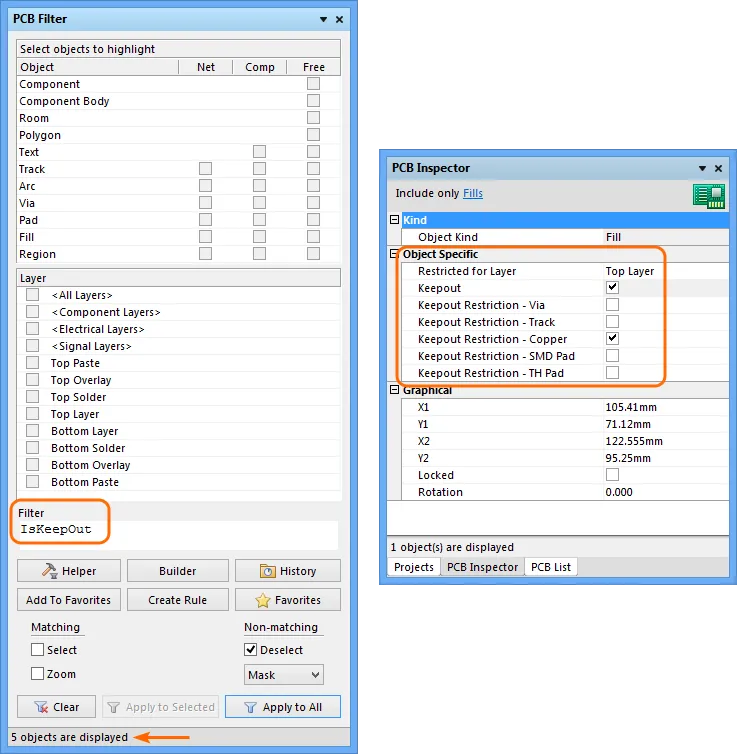This screenshot has height=754, width=737.
Task: Collapse the Graphical section
Action: (394, 390)
